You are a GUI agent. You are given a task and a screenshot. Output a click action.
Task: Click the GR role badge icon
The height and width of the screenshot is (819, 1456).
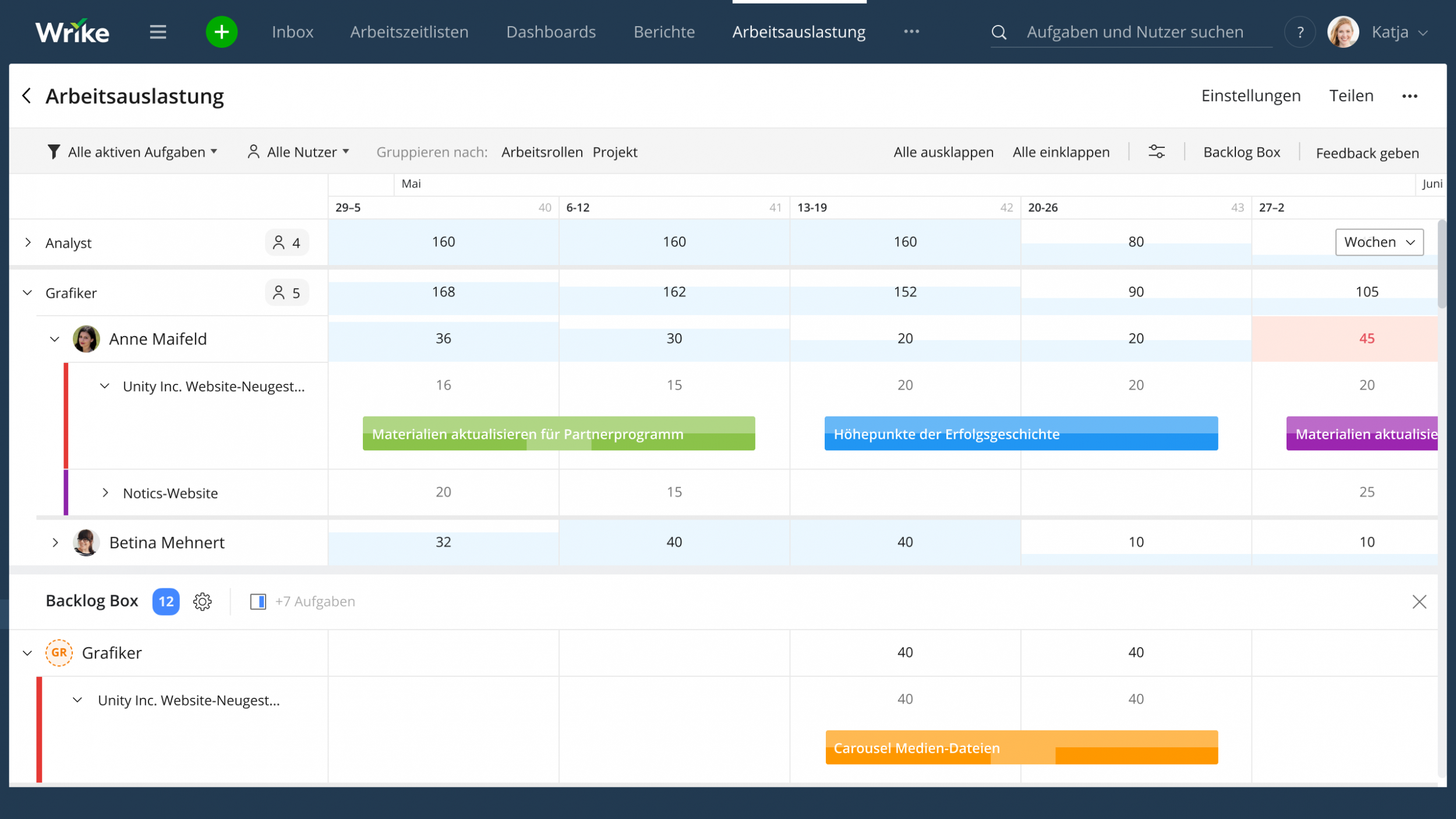pos(59,652)
